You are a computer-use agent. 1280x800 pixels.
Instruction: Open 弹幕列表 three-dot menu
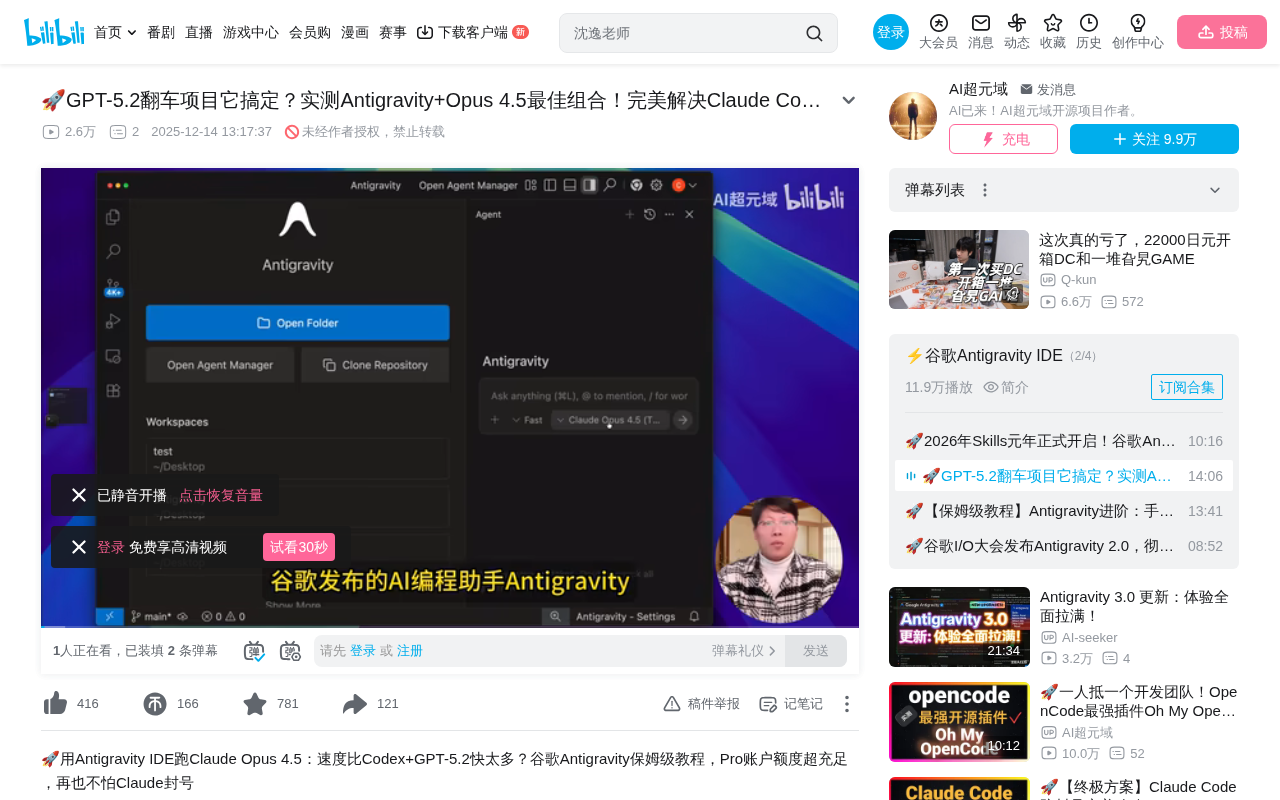coord(985,190)
